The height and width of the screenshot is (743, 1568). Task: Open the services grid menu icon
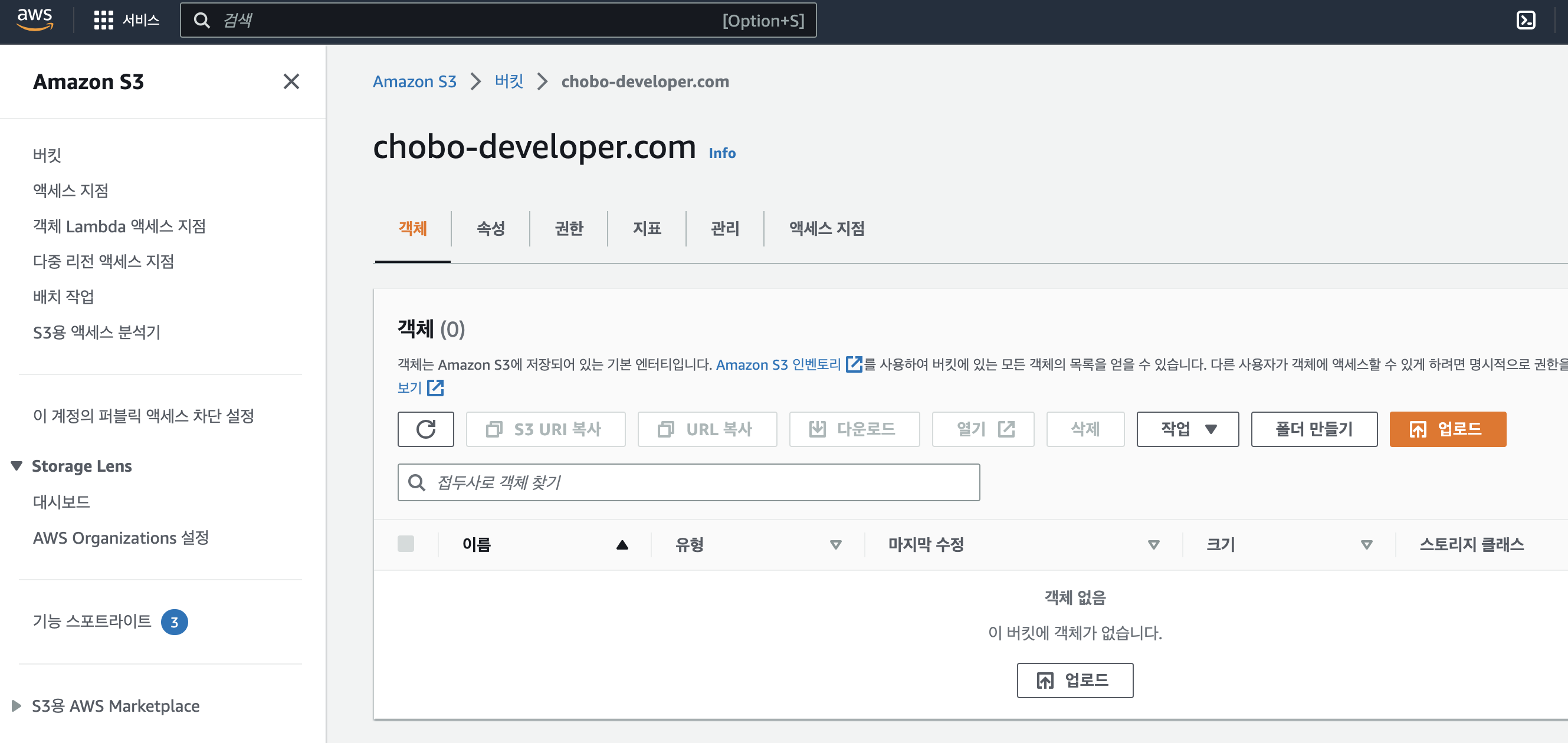click(103, 20)
